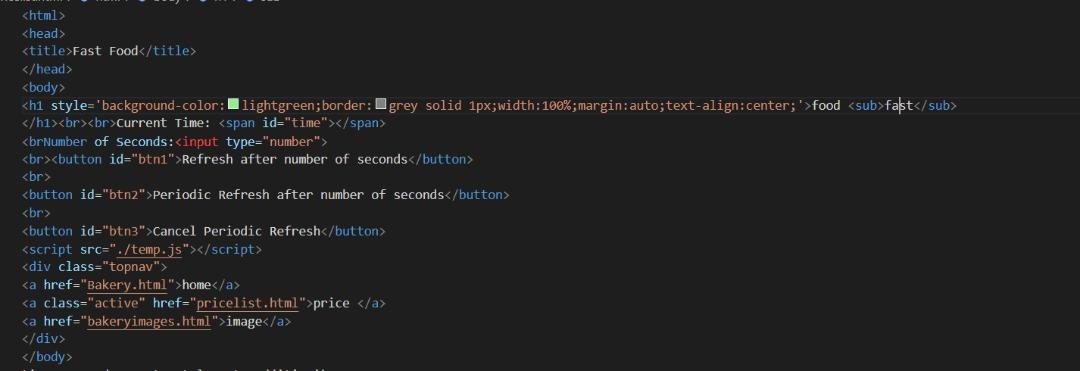Click the class="active" attribute
1080x371 pixels.
pos(94,303)
